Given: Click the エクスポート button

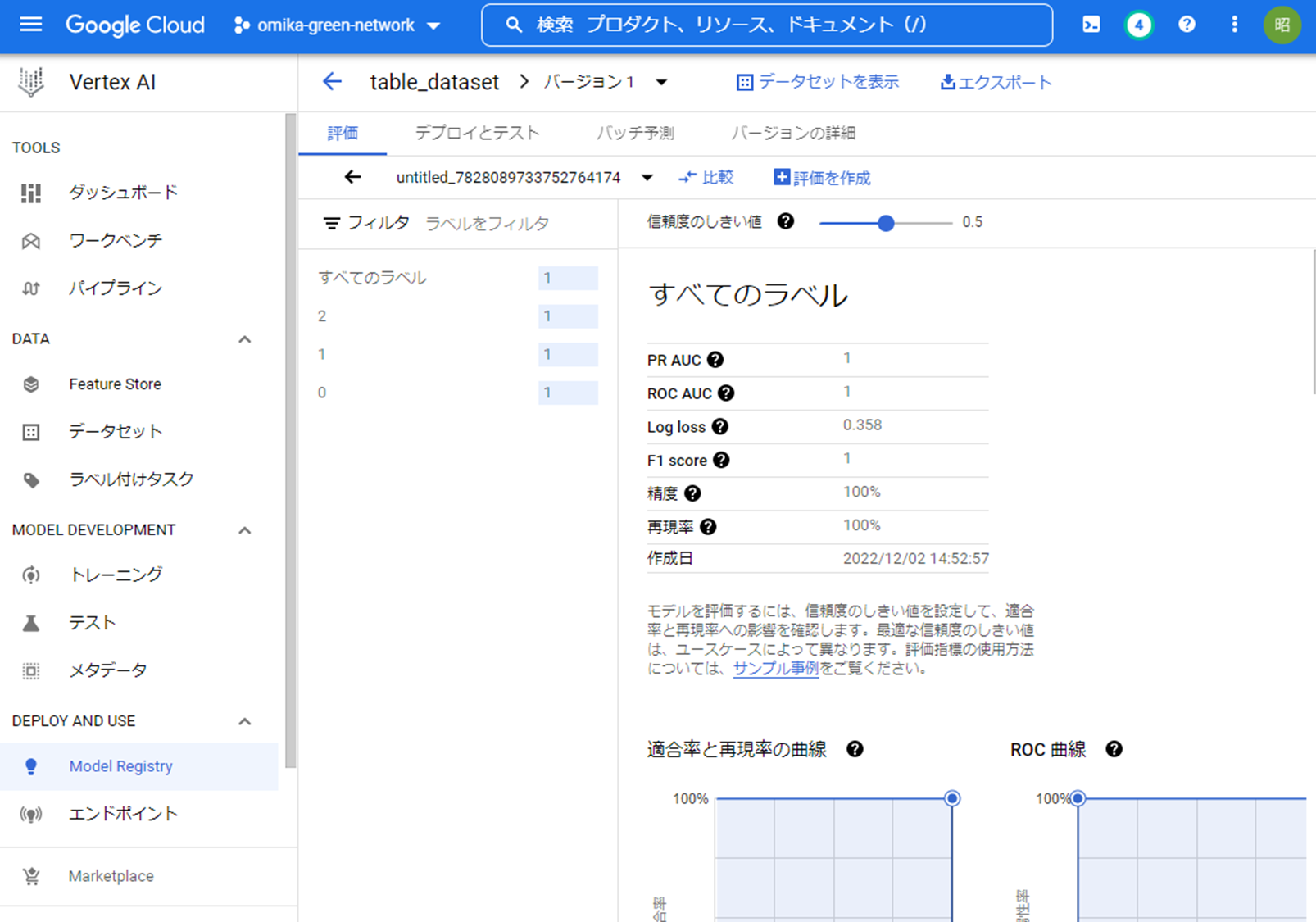Looking at the screenshot, I should click(x=996, y=82).
